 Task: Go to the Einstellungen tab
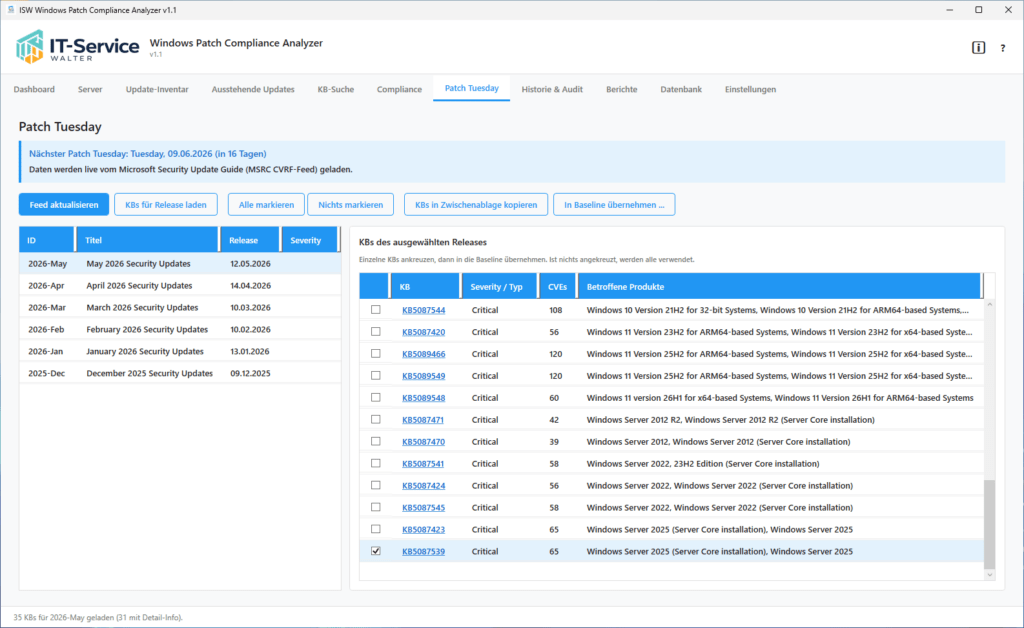750,89
